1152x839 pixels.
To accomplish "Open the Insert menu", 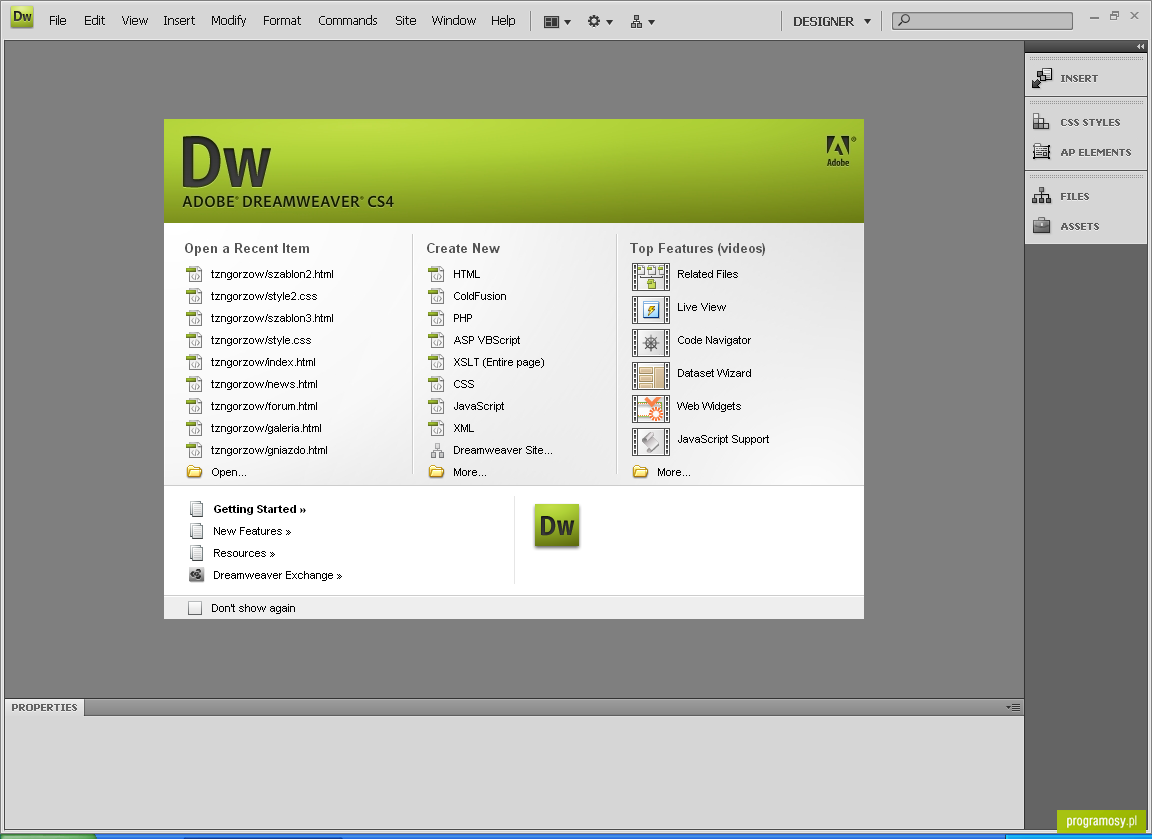I will tap(179, 21).
